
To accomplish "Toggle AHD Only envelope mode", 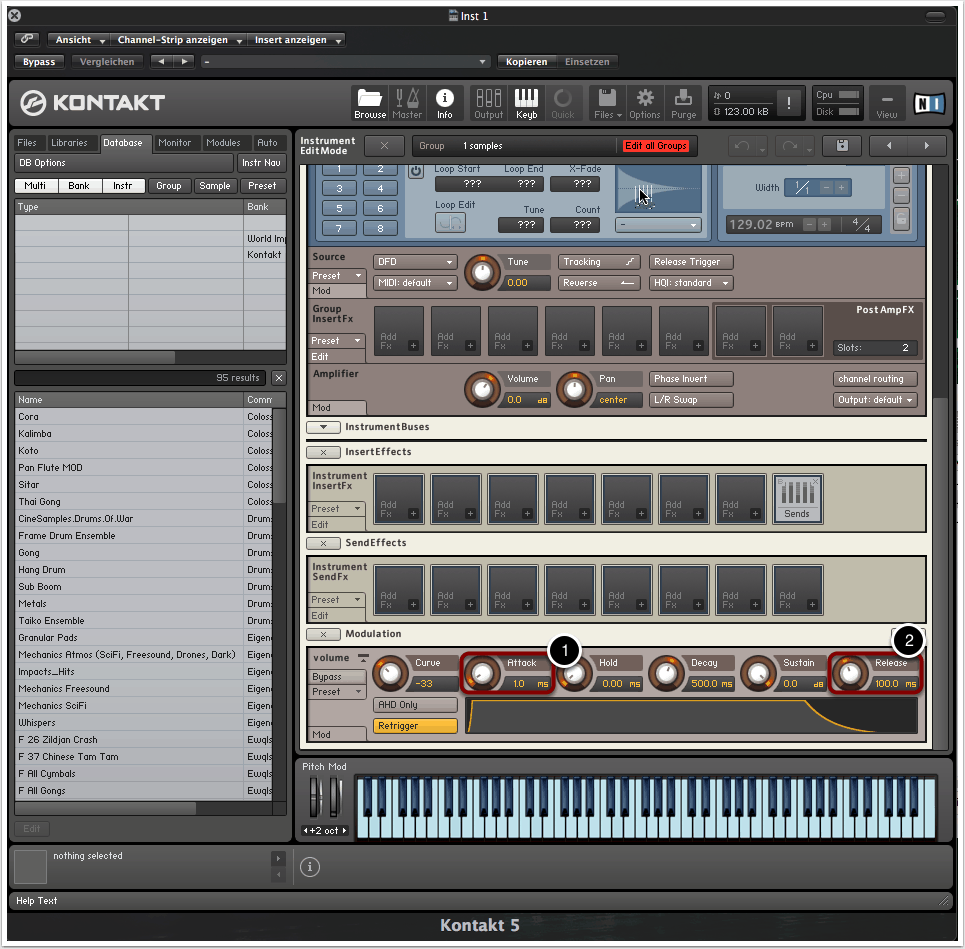I will tap(416, 705).
